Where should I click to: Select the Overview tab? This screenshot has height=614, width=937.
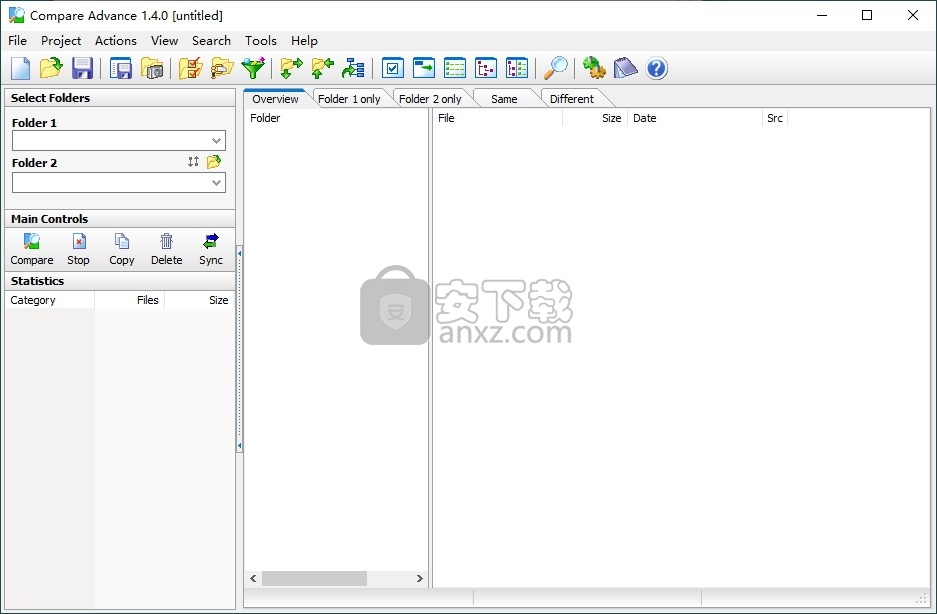275,99
